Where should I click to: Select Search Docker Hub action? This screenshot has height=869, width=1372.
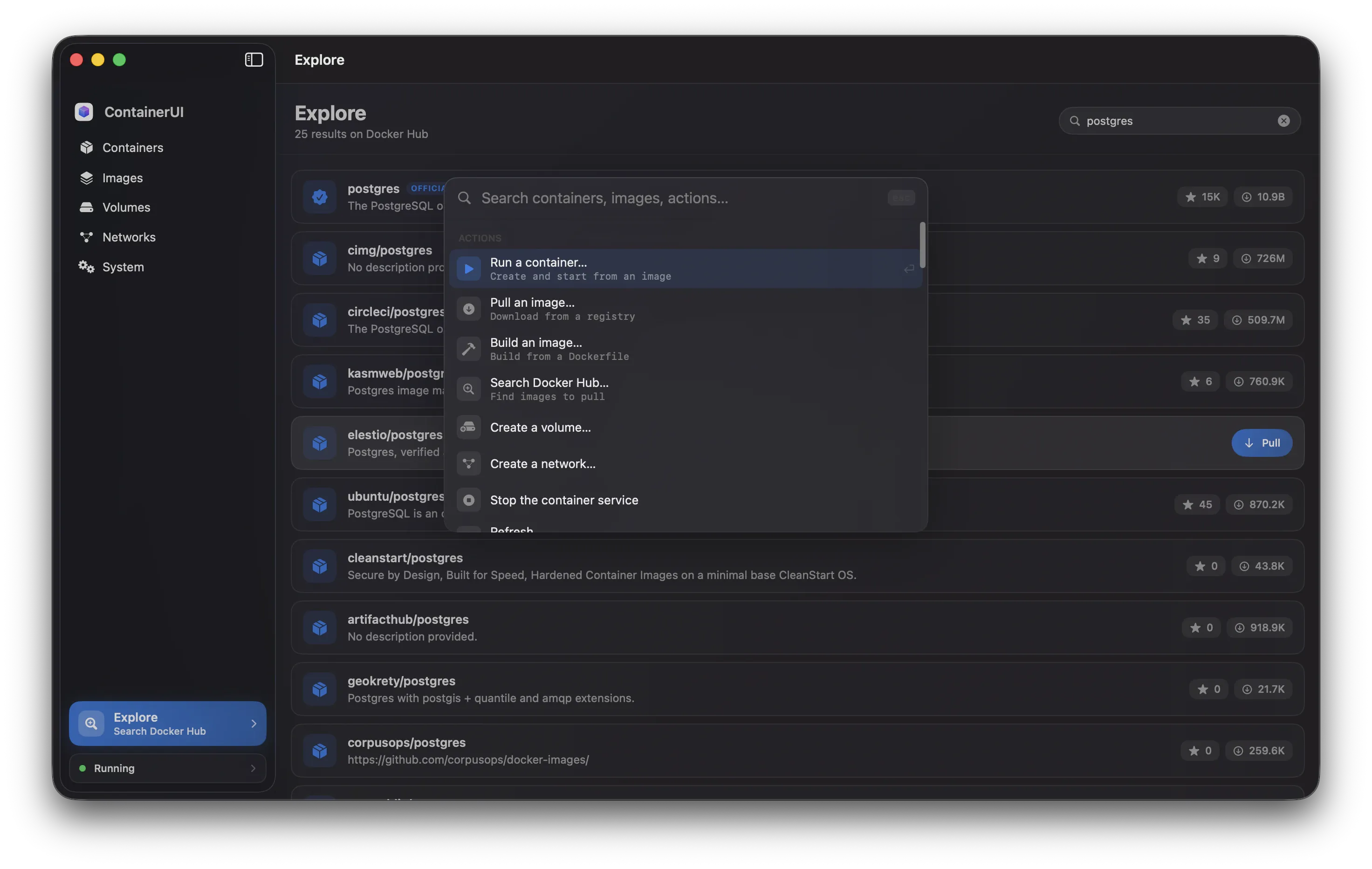click(x=686, y=389)
